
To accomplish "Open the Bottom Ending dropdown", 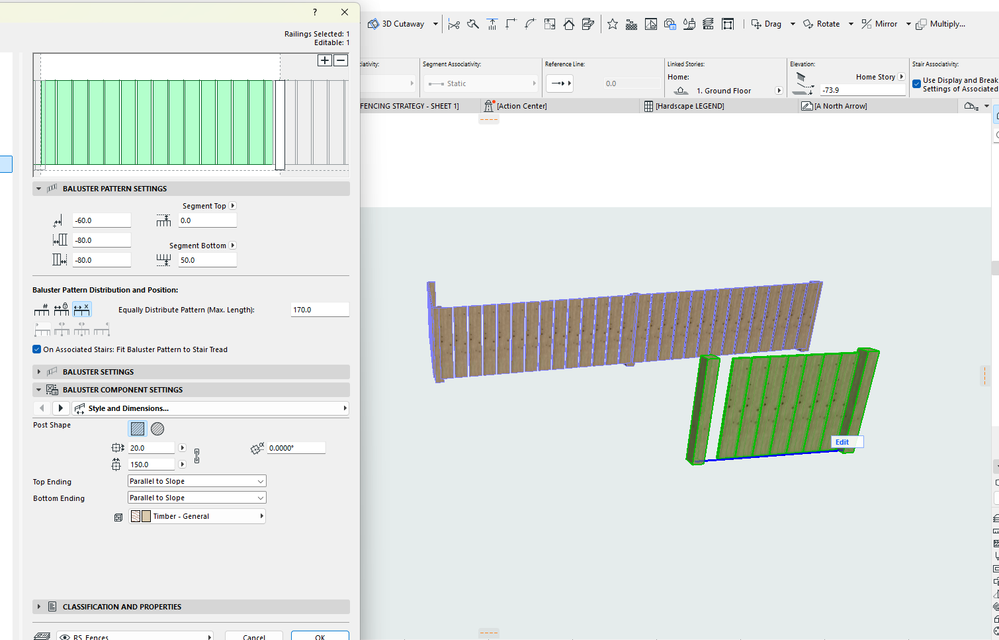I will (x=196, y=498).
